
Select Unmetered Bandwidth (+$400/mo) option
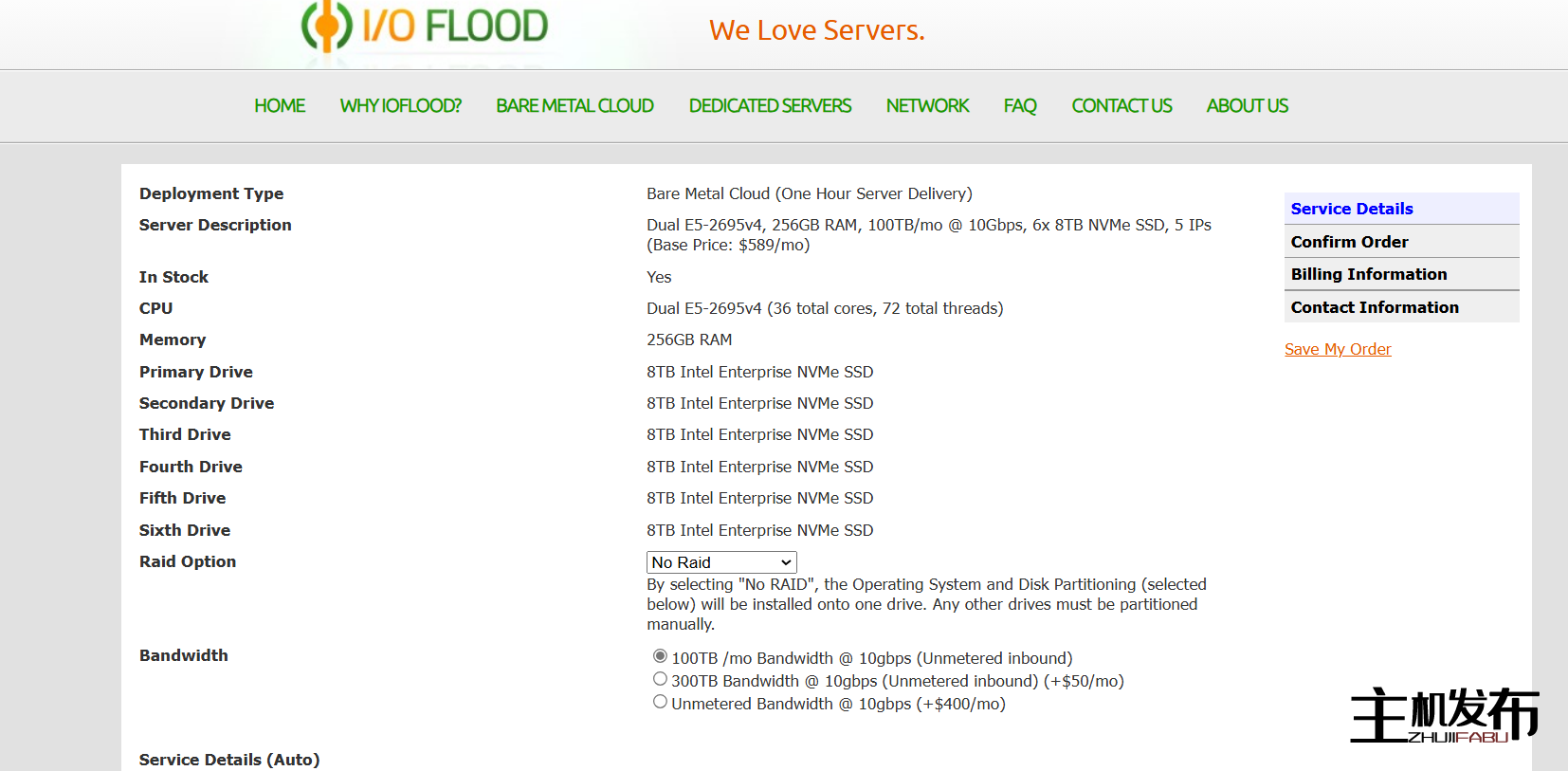click(x=660, y=702)
